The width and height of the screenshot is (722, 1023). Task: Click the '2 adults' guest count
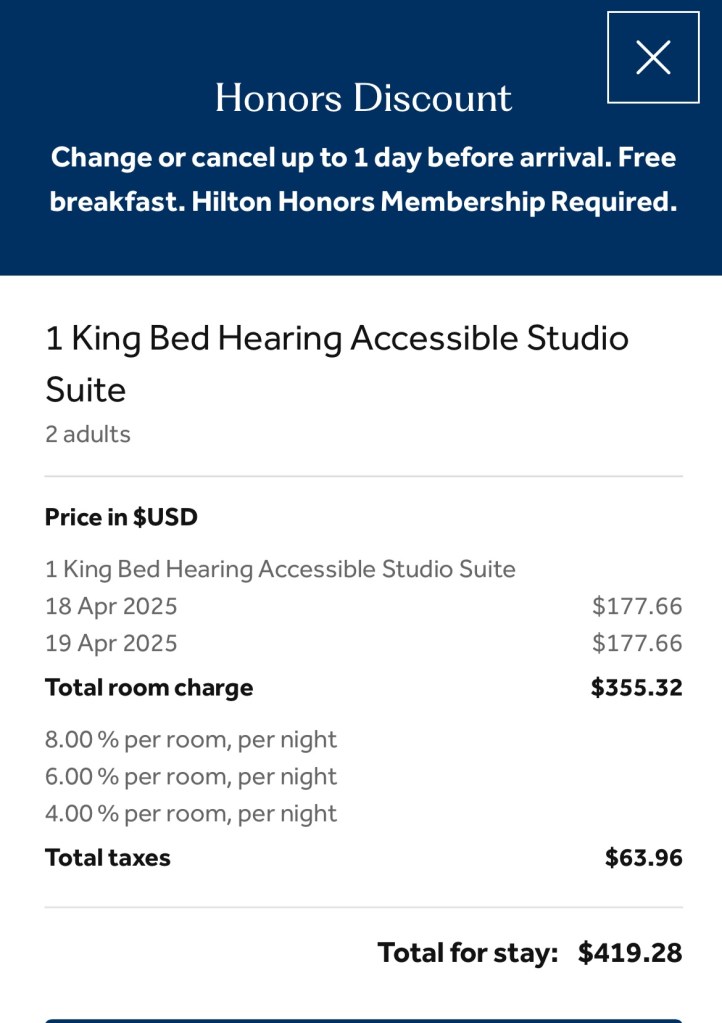tap(88, 434)
